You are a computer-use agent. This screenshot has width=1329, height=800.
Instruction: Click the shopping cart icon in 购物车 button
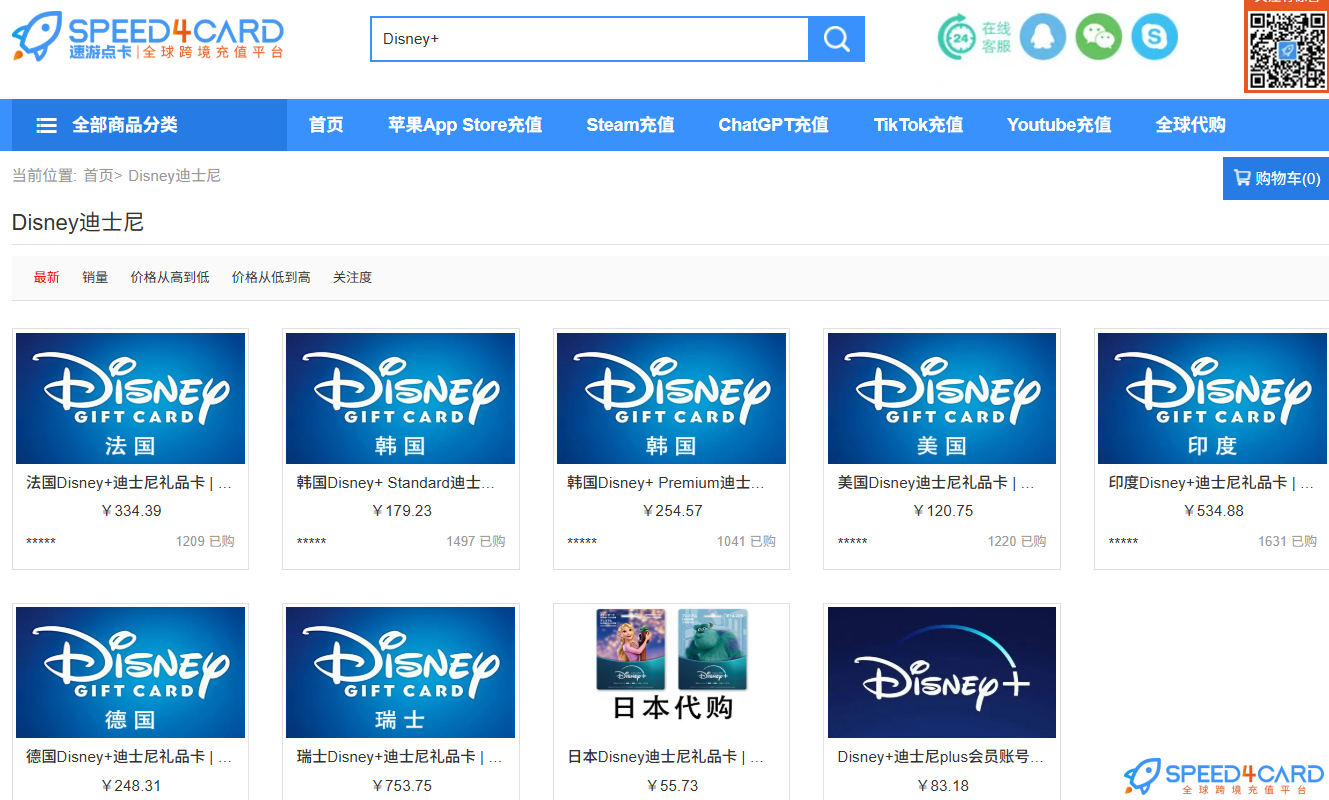(1242, 178)
